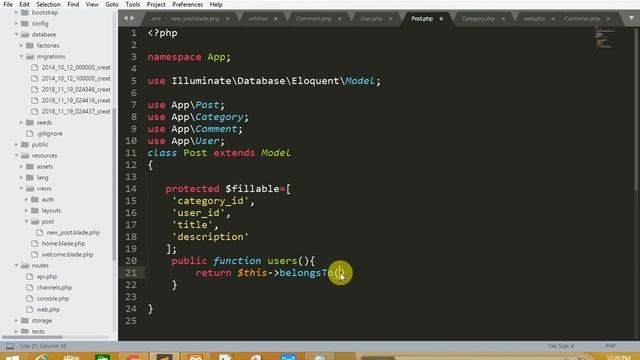Image resolution: width=640 pixels, height=360 pixels.
Task: Open 2018_11_19_024437_creat migration file
Action: click(x=76, y=111)
